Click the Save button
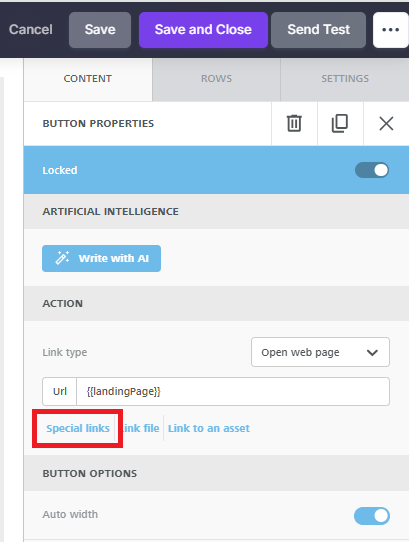Viewport: 409px width, 542px height. [x=100, y=30]
